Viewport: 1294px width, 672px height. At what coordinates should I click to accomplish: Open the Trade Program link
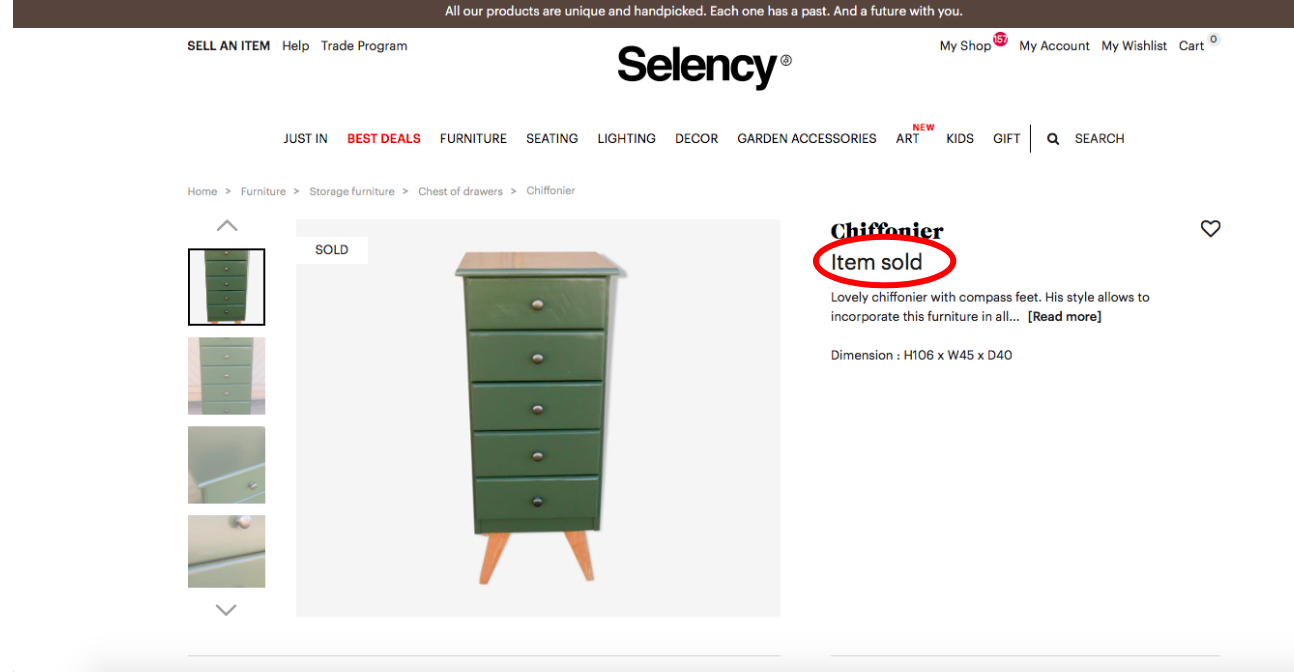click(x=364, y=46)
